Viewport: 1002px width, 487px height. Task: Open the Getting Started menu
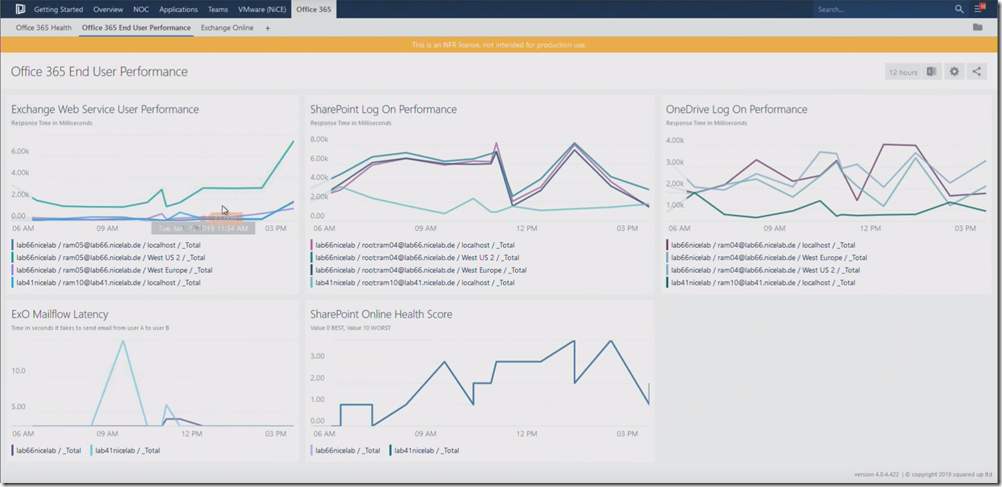(x=58, y=10)
